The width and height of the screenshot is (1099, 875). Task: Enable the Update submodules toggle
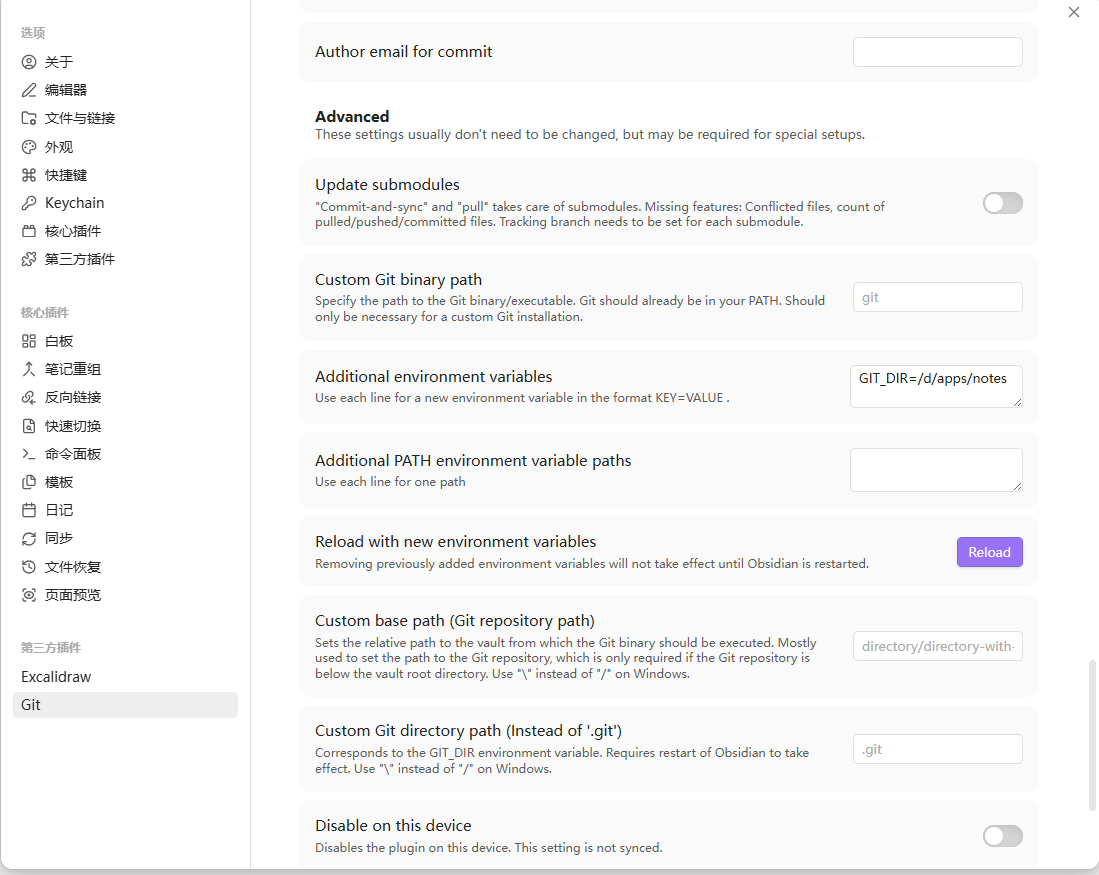point(1002,203)
